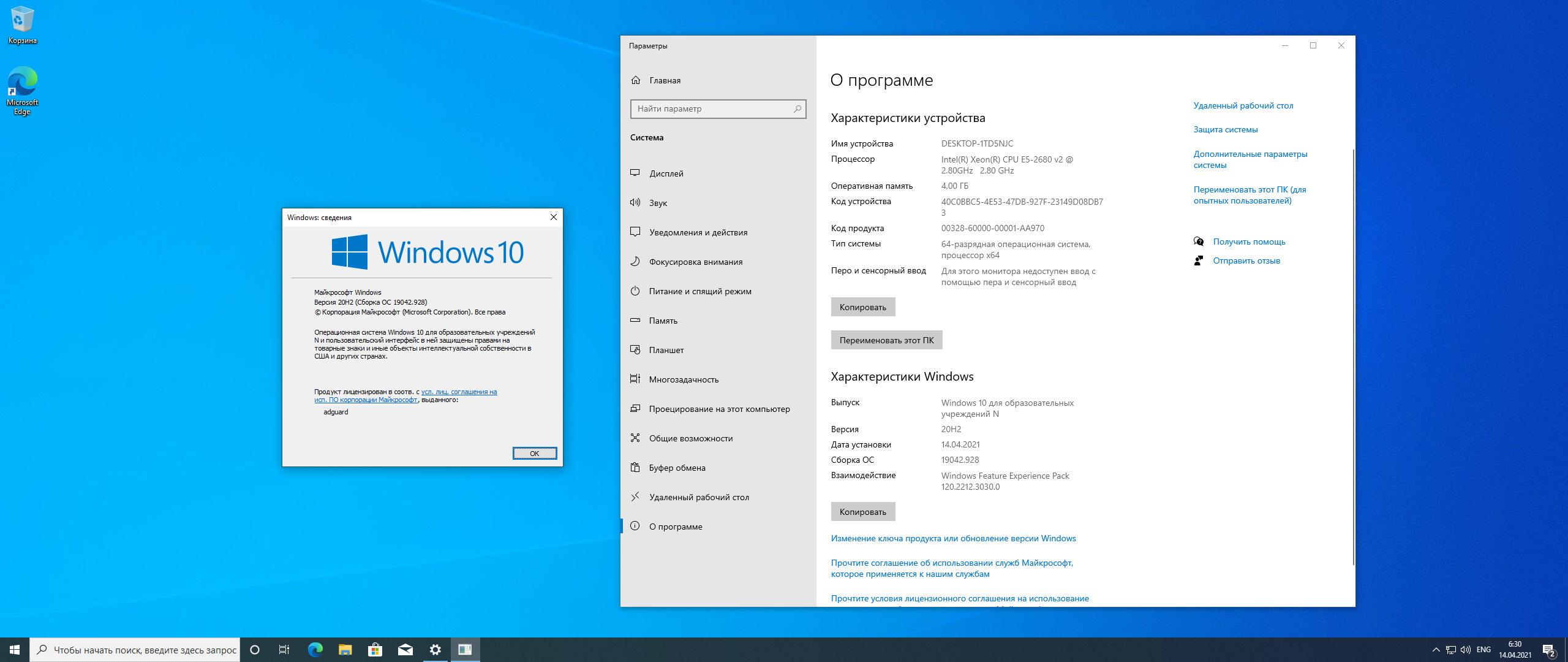Click the clock showing 6:30 14.04.2021
Viewport: 1568px width, 662px height.
1515,650
